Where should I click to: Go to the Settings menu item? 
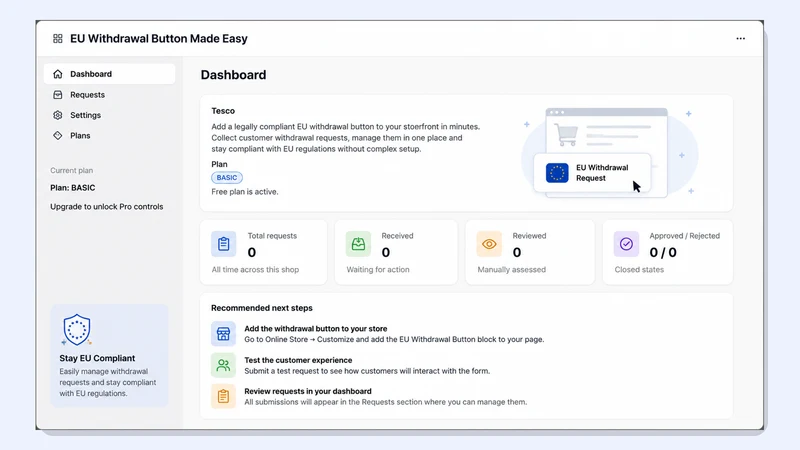[109, 115]
